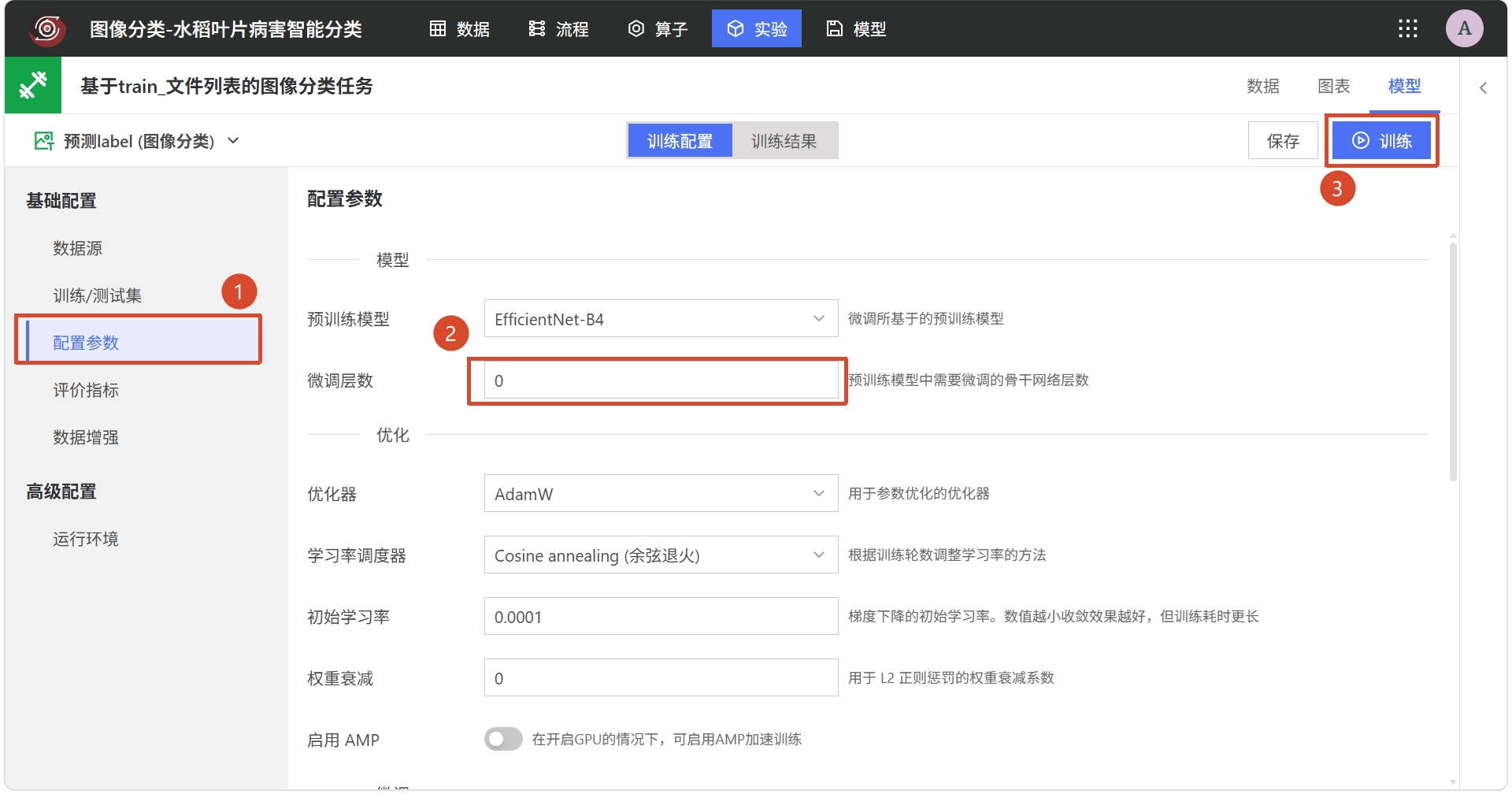Click the 初始学习率 input field
Screen dimensions: 1512x794
click(661, 616)
